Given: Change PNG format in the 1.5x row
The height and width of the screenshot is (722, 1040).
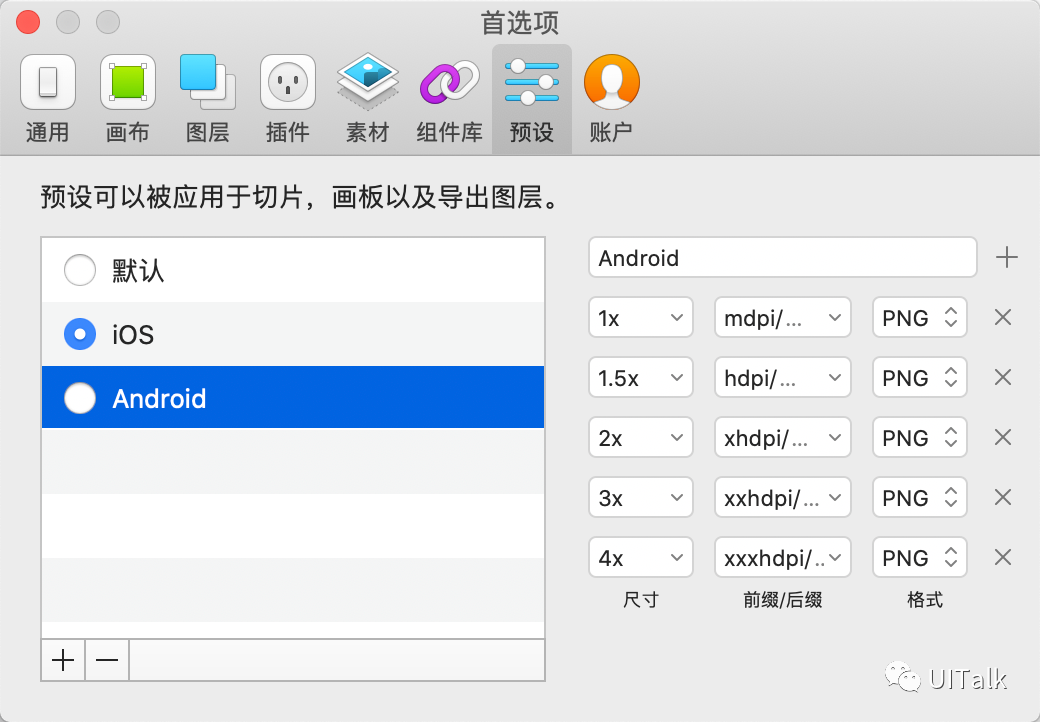Looking at the screenshot, I should click(x=920, y=377).
